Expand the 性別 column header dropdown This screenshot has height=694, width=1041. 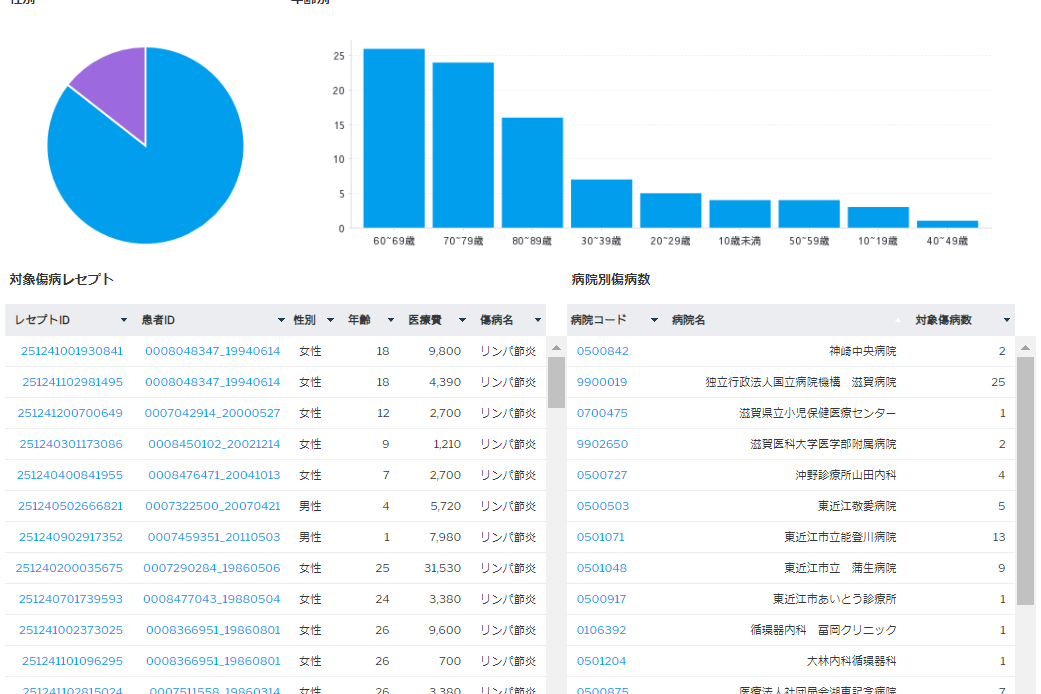point(330,320)
